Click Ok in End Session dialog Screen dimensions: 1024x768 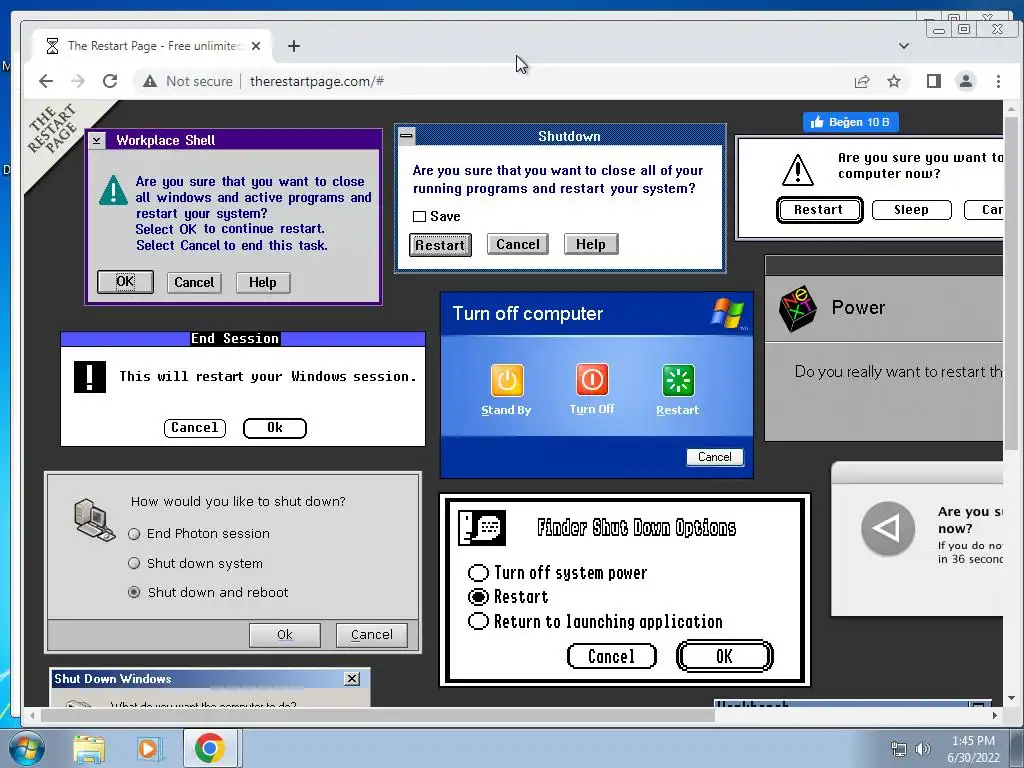tap(275, 428)
